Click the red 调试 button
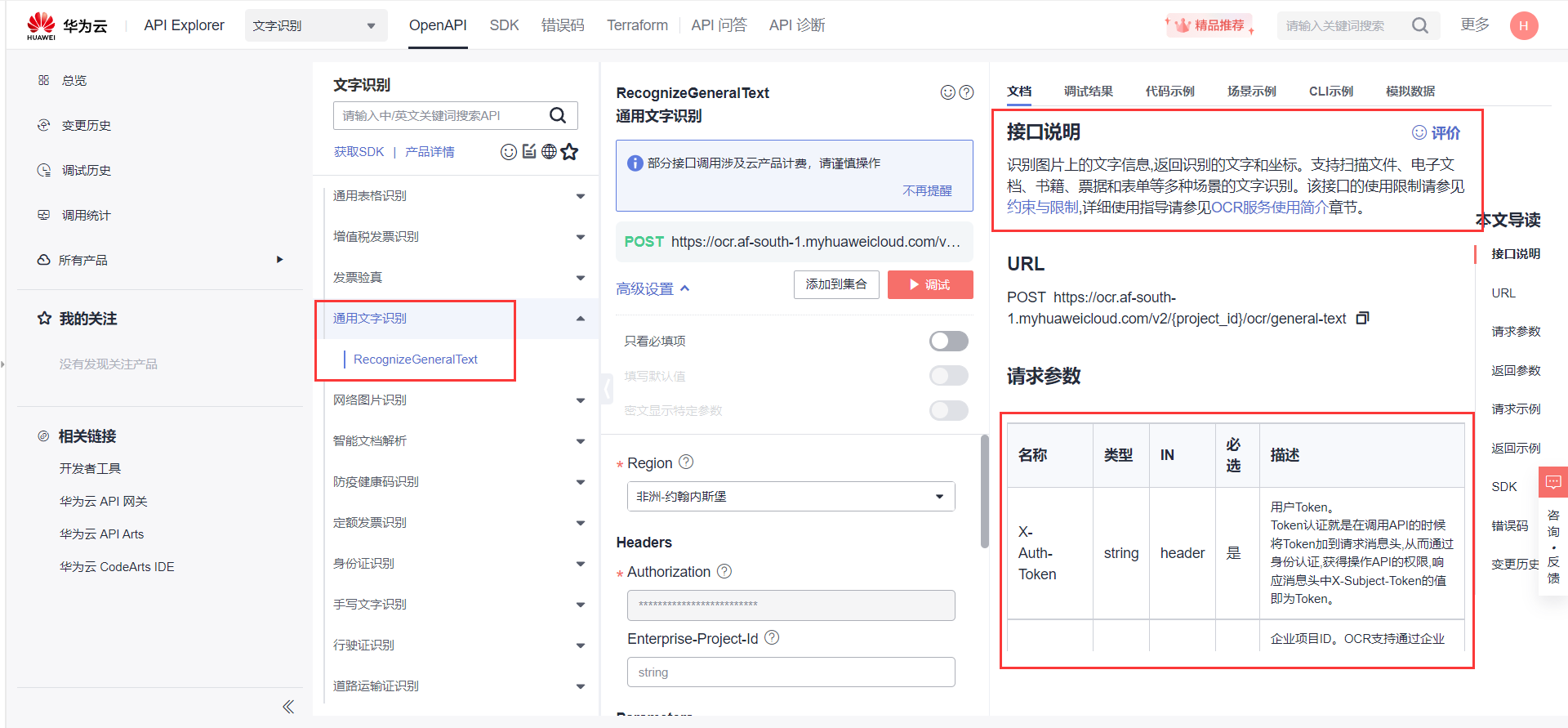 (x=930, y=284)
